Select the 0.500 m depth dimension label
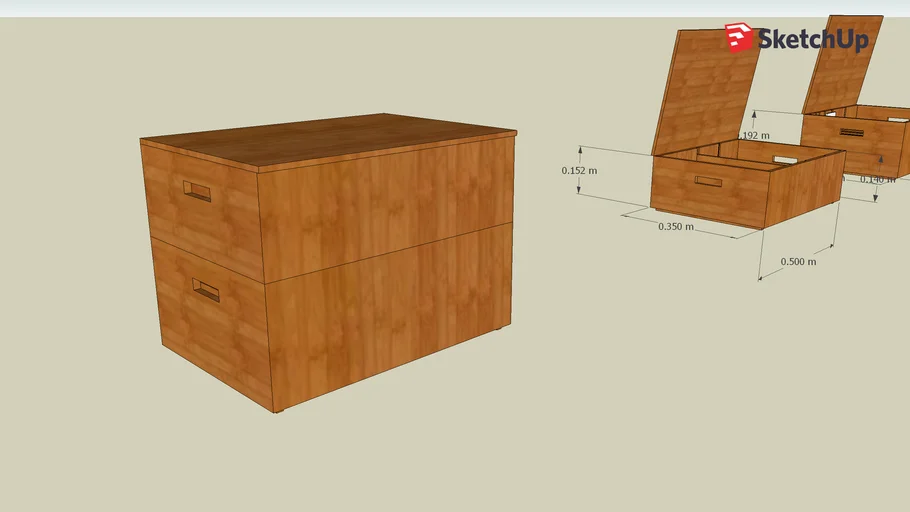This screenshot has width=910, height=512. point(798,262)
